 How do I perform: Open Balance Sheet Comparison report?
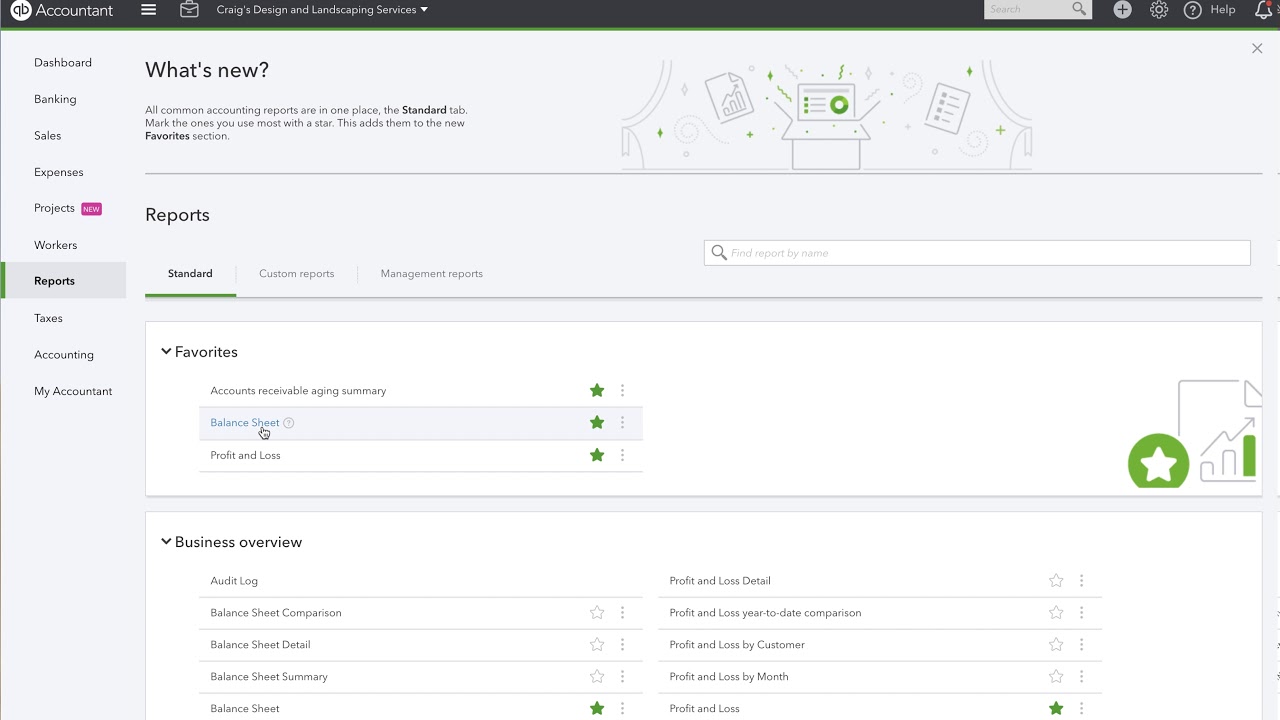pyautogui.click(x=276, y=613)
